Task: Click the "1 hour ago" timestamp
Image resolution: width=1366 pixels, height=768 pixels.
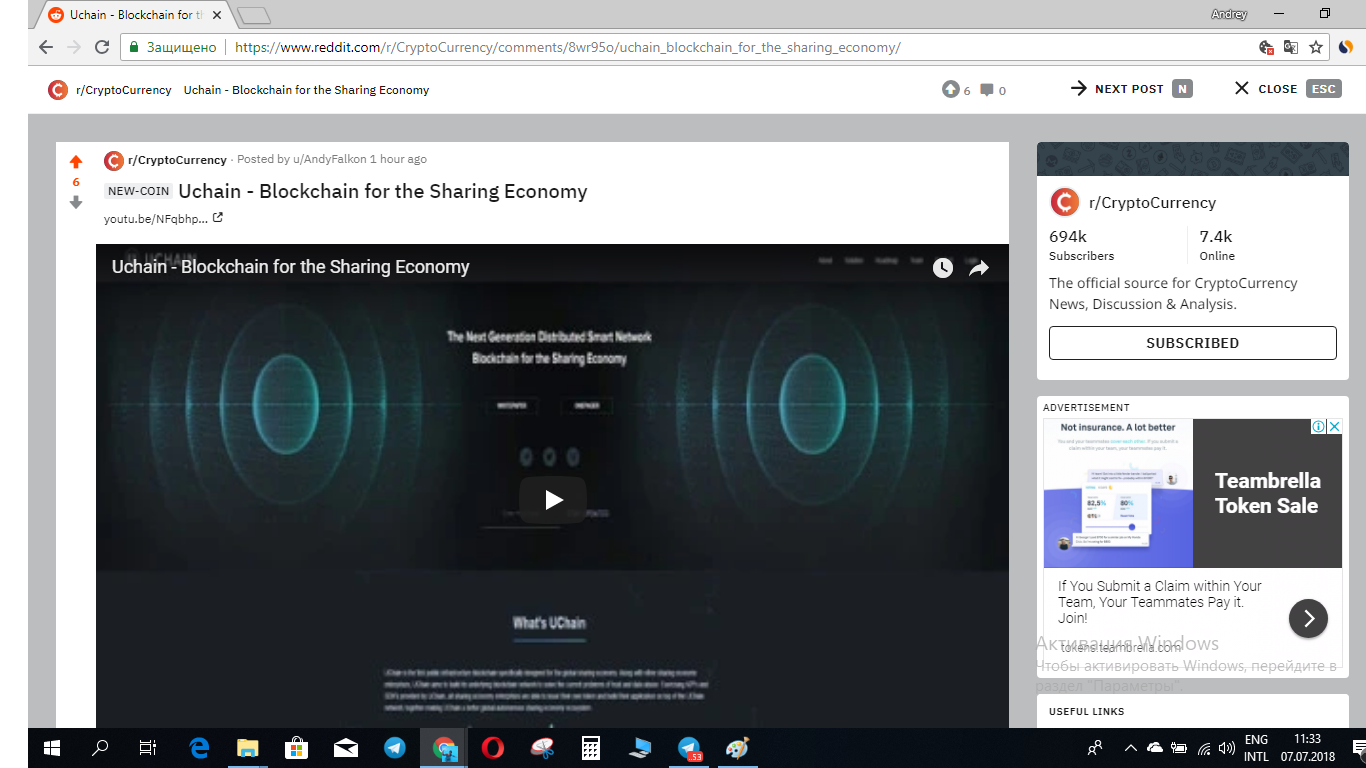Action: coord(398,160)
